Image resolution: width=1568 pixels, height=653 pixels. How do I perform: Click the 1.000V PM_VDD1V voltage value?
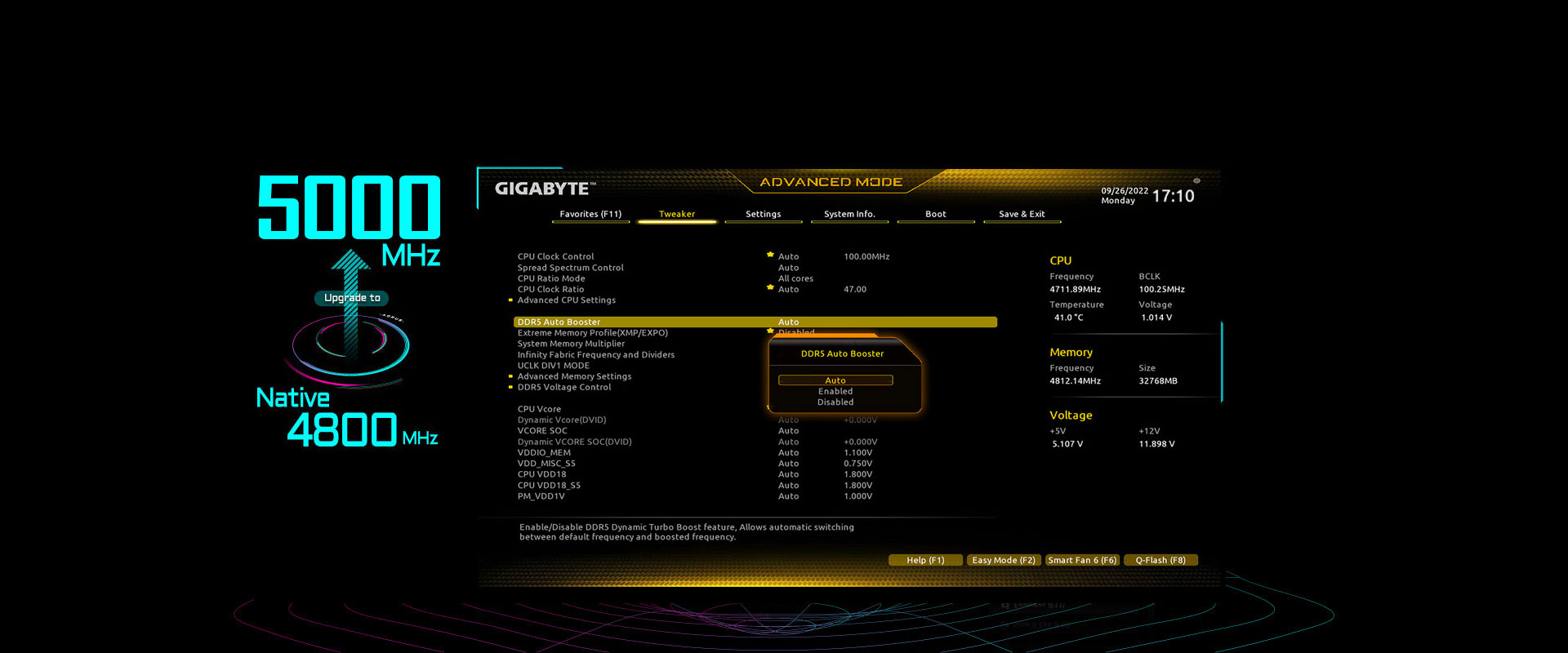coord(858,496)
